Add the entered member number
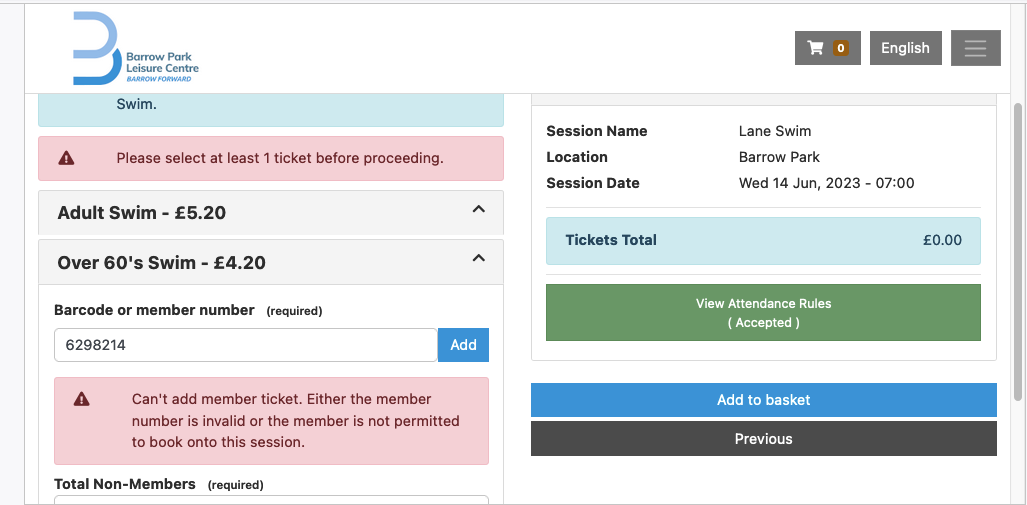This screenshot has width=1027, height=505. [463, 345]
